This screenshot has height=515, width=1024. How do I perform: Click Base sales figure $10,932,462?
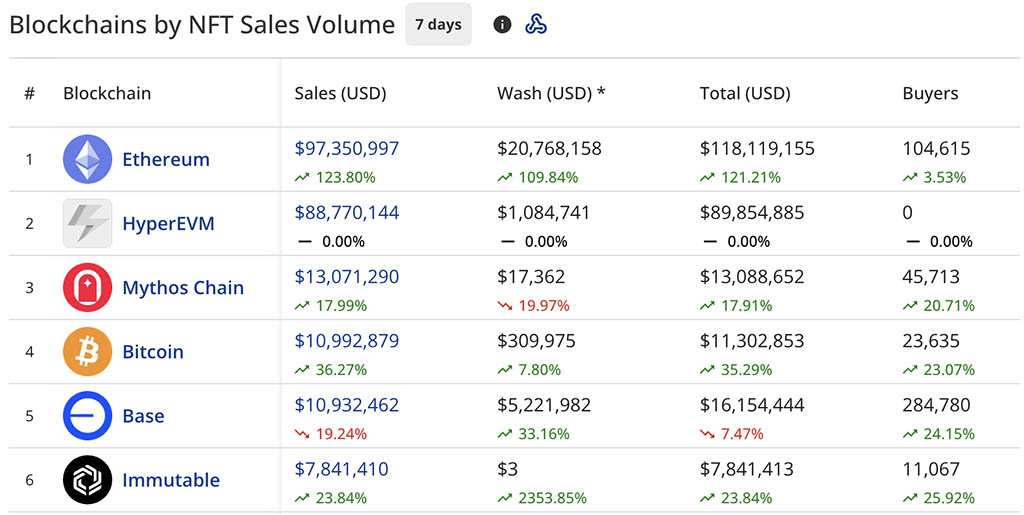(347, 405)
